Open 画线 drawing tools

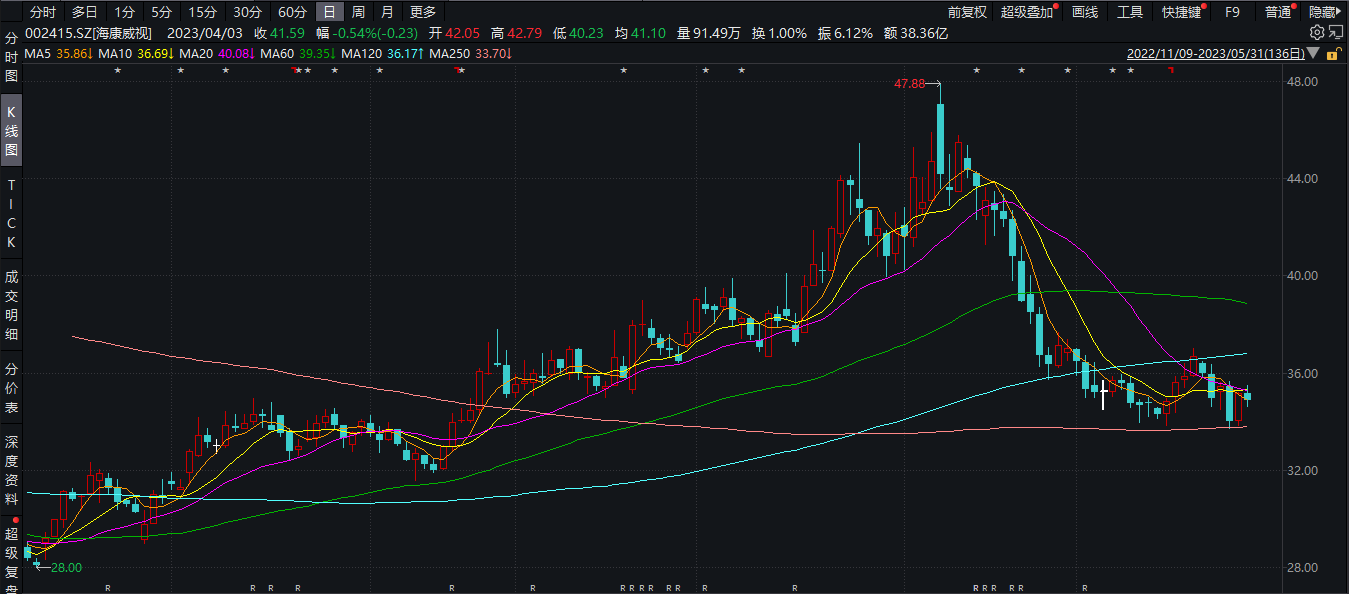click(x=1085, y=12)
